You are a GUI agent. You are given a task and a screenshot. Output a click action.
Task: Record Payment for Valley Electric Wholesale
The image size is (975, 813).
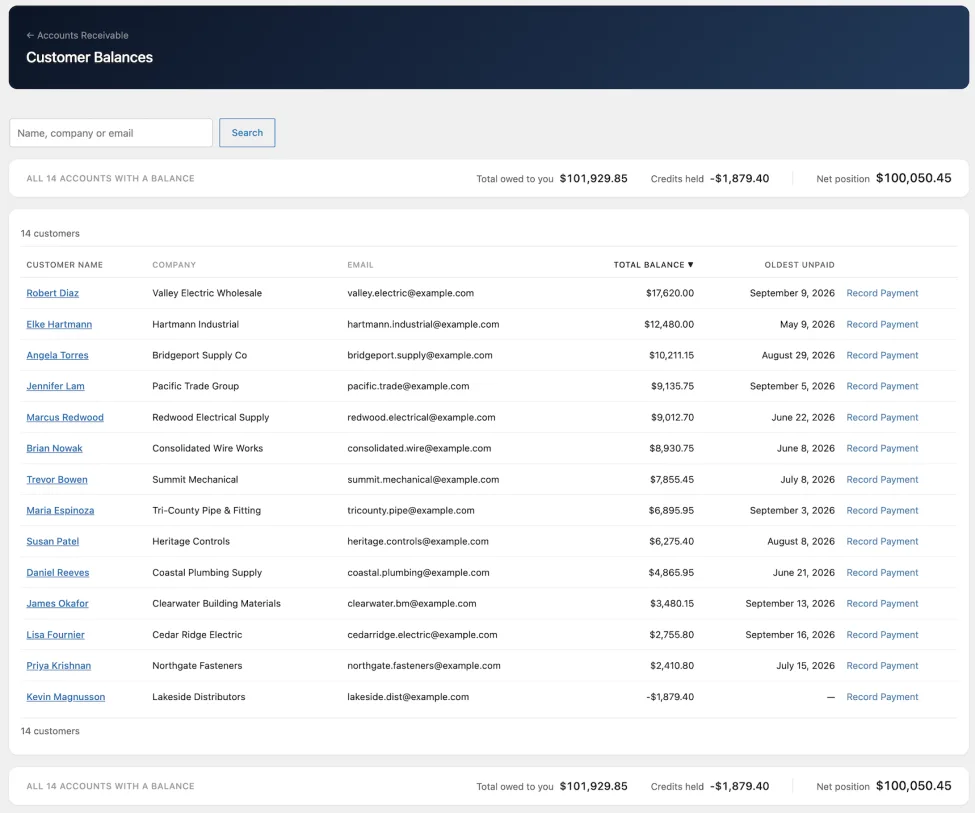tap(882, 293)
